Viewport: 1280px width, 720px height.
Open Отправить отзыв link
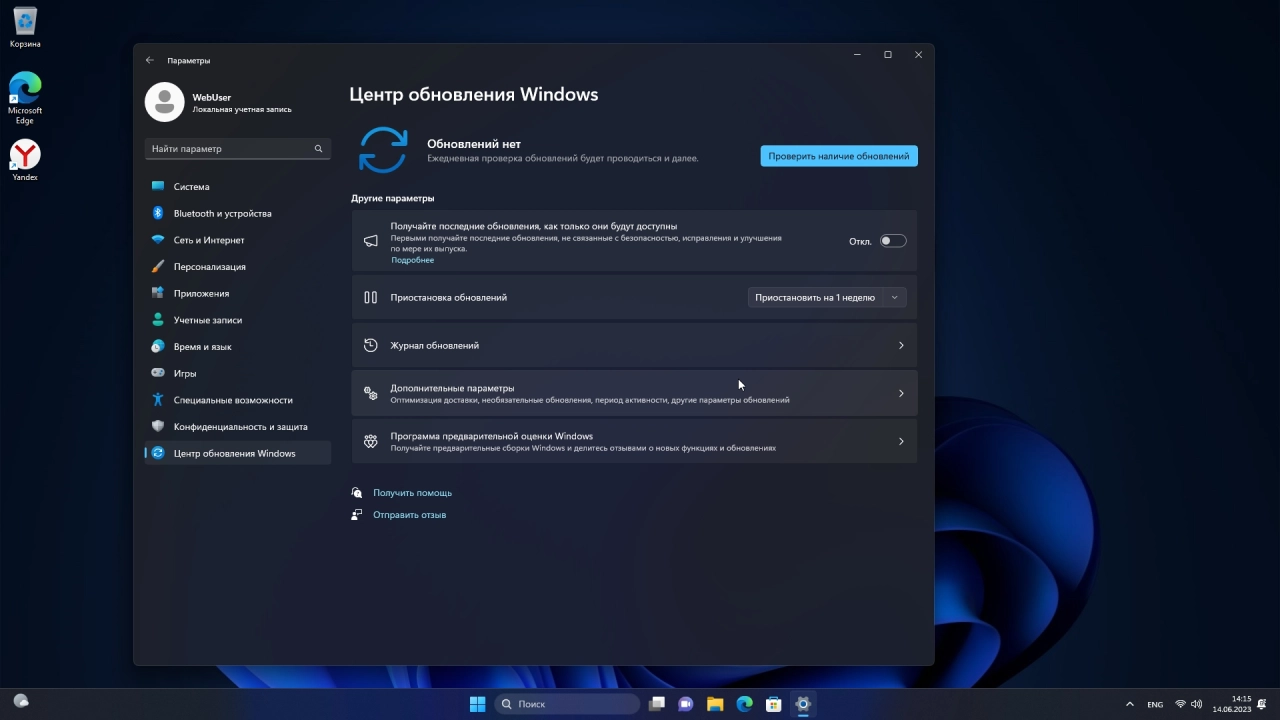[x=409, y=515]
